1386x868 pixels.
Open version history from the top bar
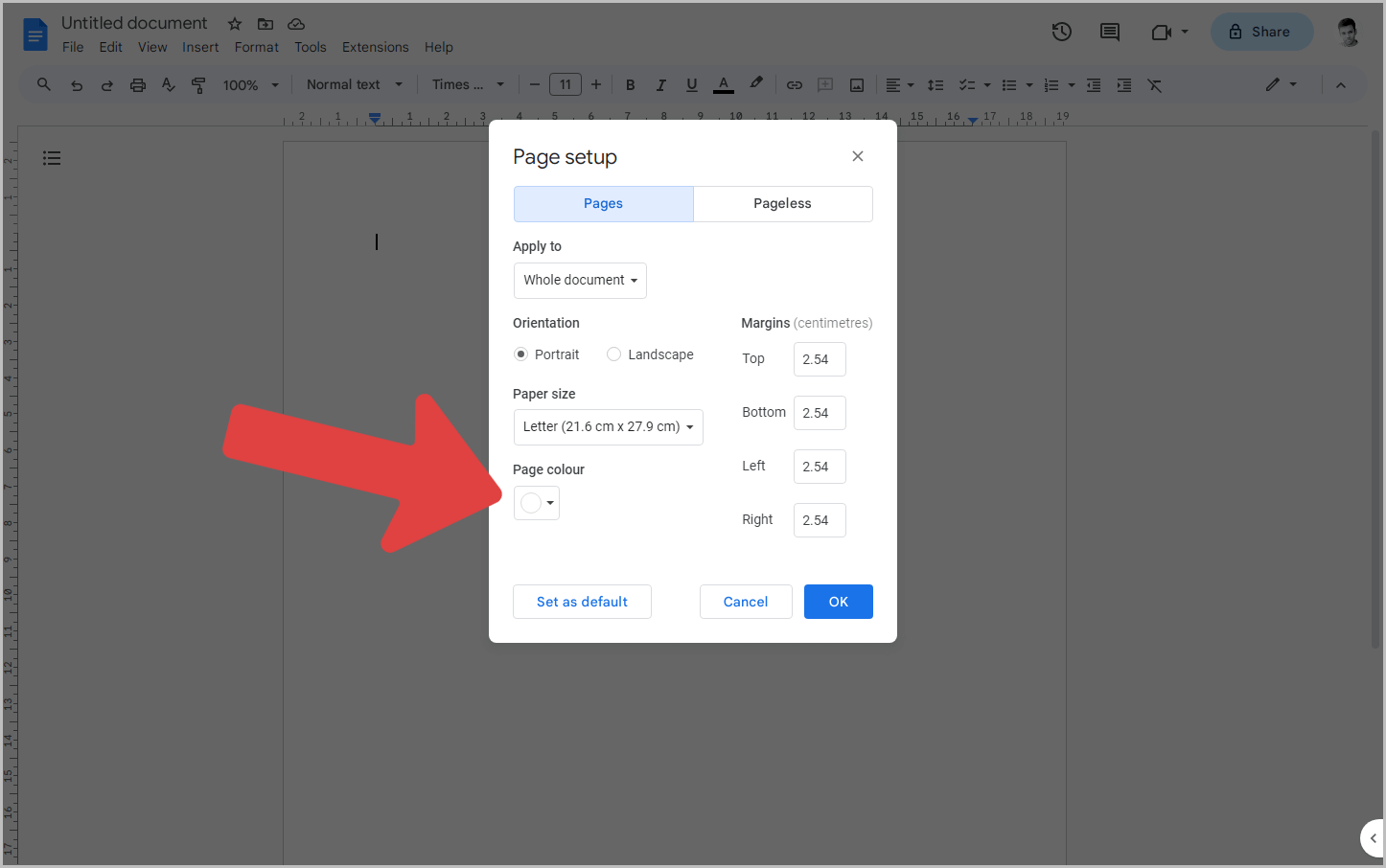(x=1061, y=32)
